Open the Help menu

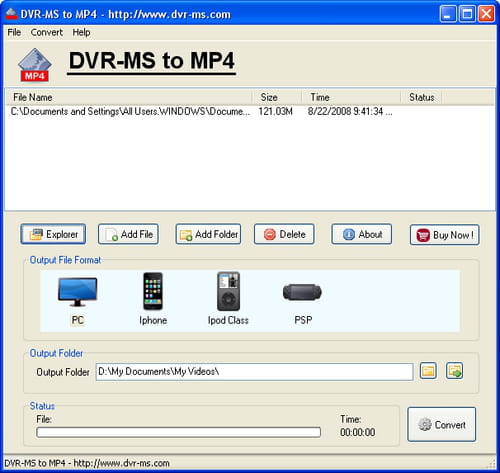[81, 32]
